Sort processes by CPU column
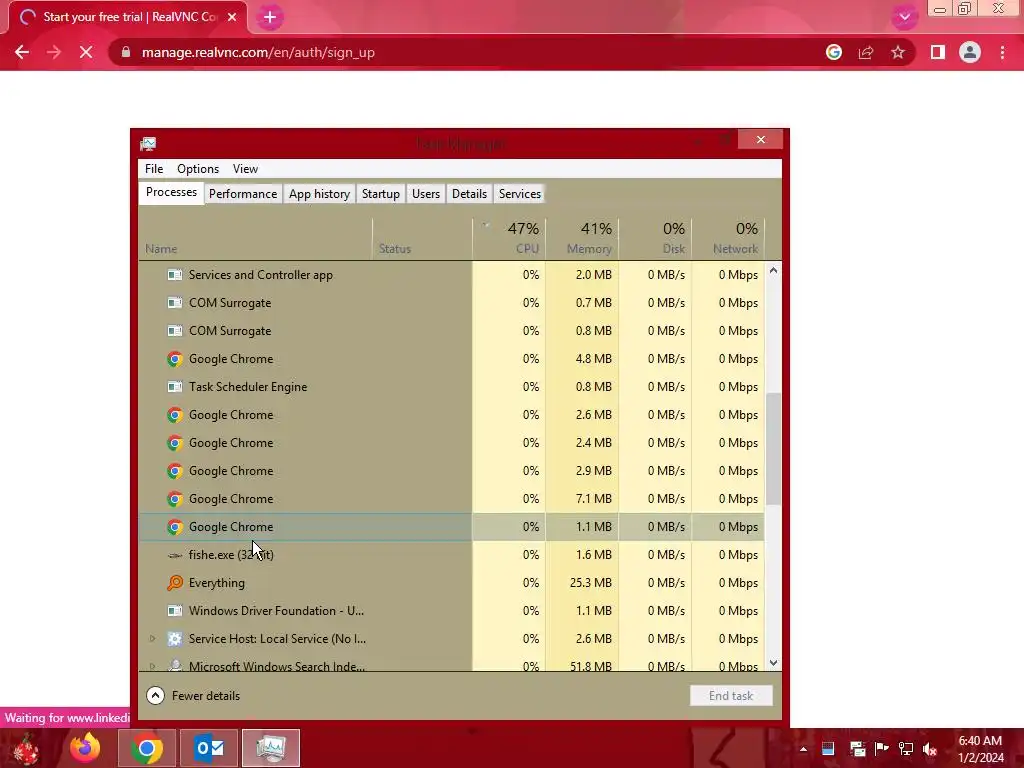This screenshot has width=1024, height=768. [509, 239]
